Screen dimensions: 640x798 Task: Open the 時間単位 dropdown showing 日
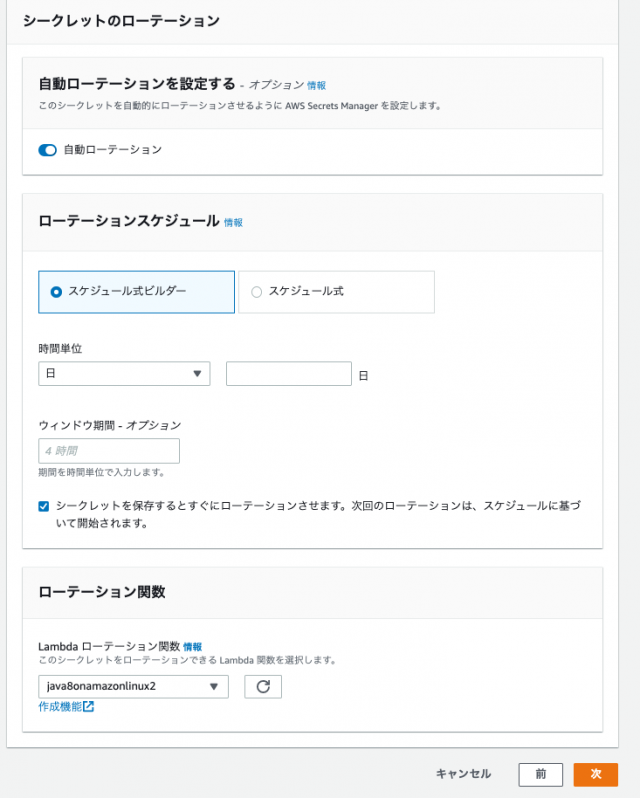124,374
